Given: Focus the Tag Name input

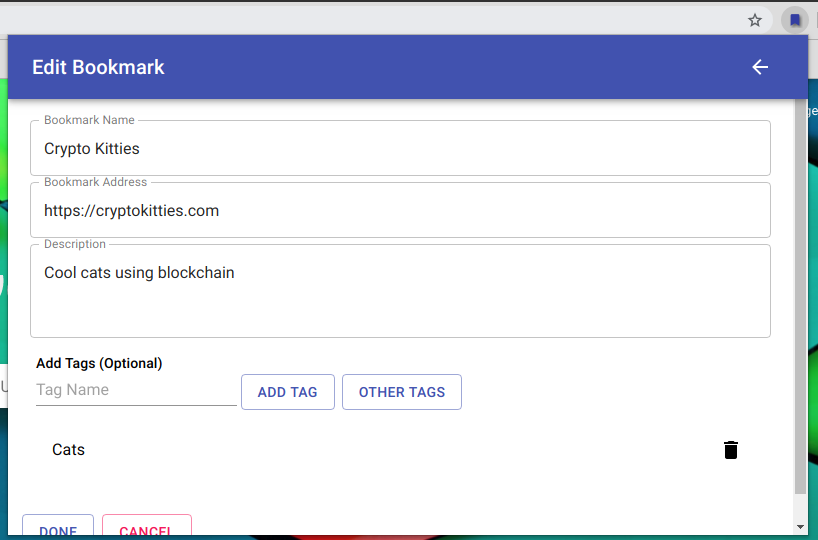Looking at the screenshot, I should (136, 390).
